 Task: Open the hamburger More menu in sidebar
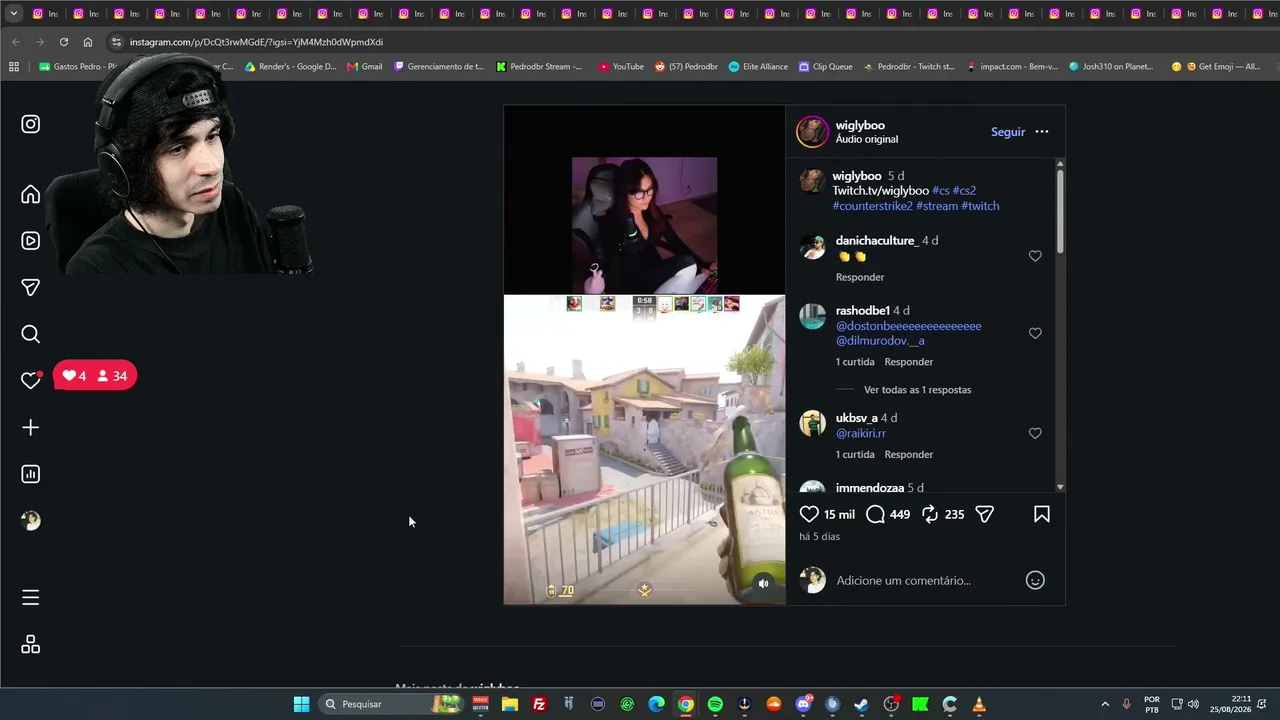point(31,598)
